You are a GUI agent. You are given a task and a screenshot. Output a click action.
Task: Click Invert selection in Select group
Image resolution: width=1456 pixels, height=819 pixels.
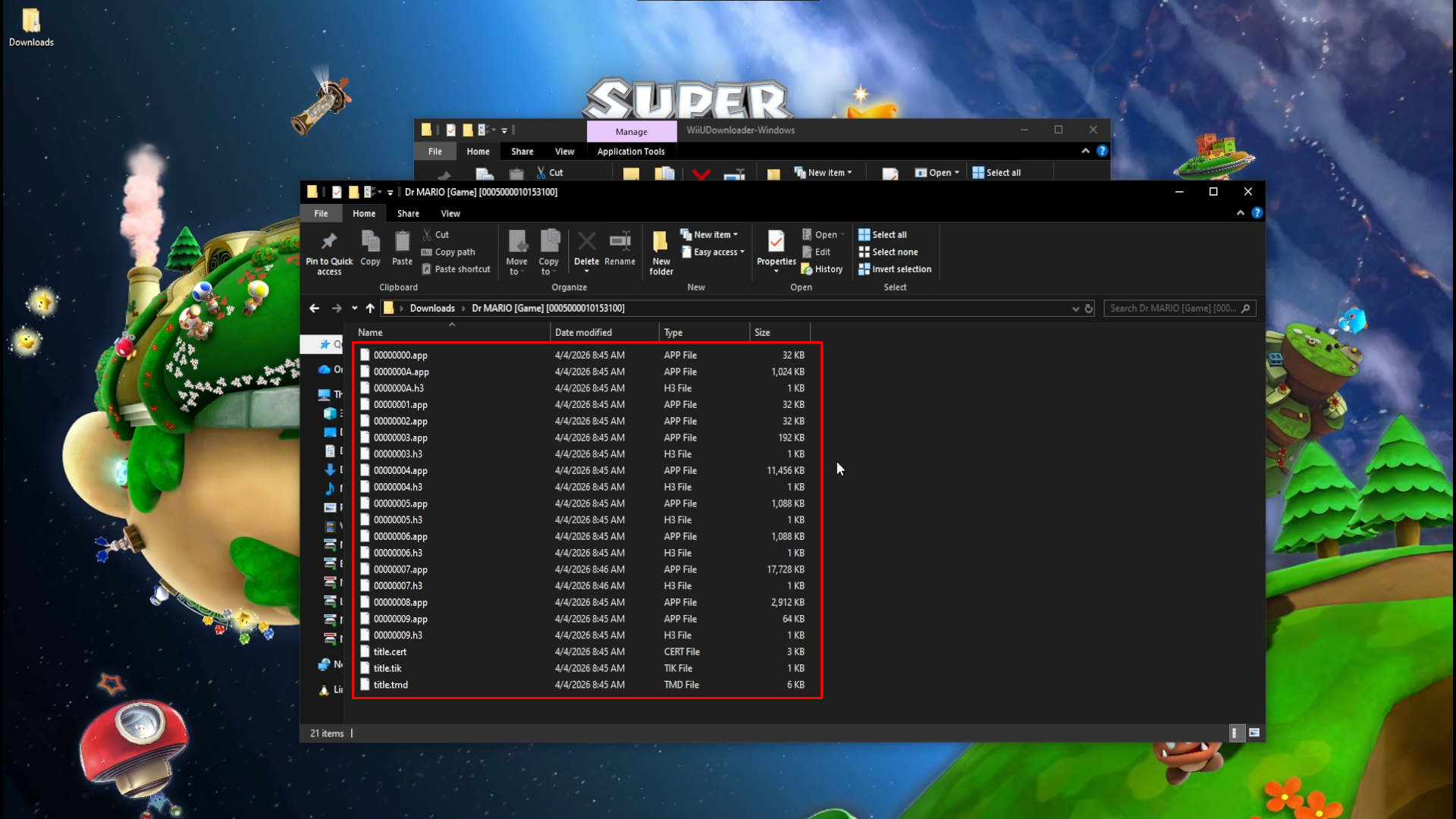(895, 269)
